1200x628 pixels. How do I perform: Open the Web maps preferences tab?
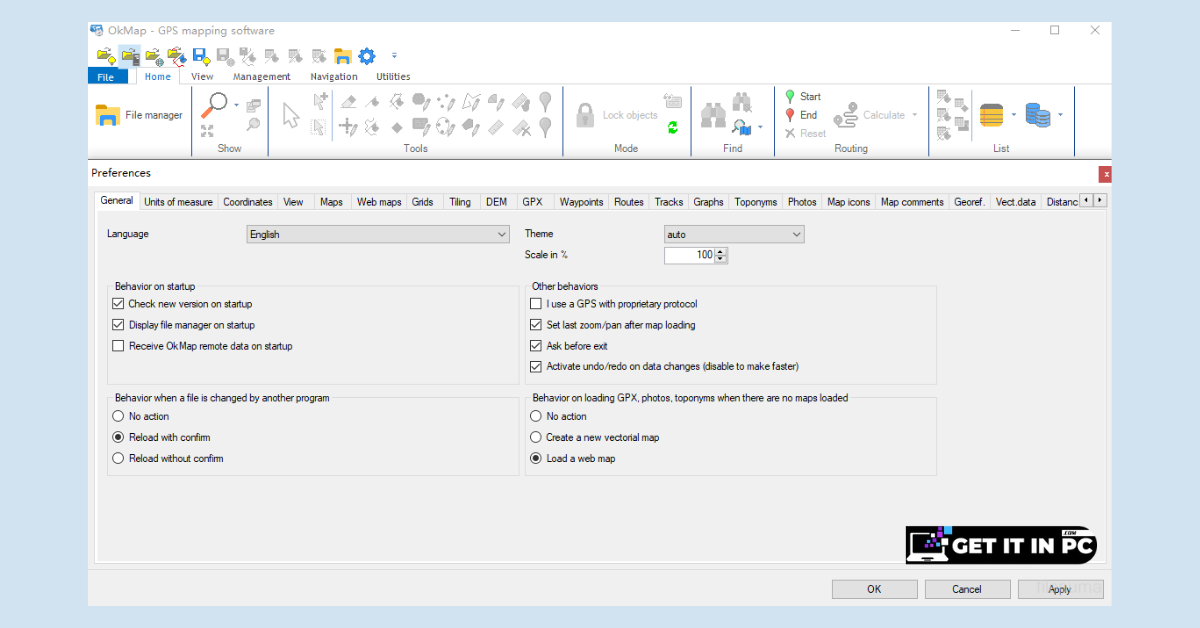coord(379,202)
